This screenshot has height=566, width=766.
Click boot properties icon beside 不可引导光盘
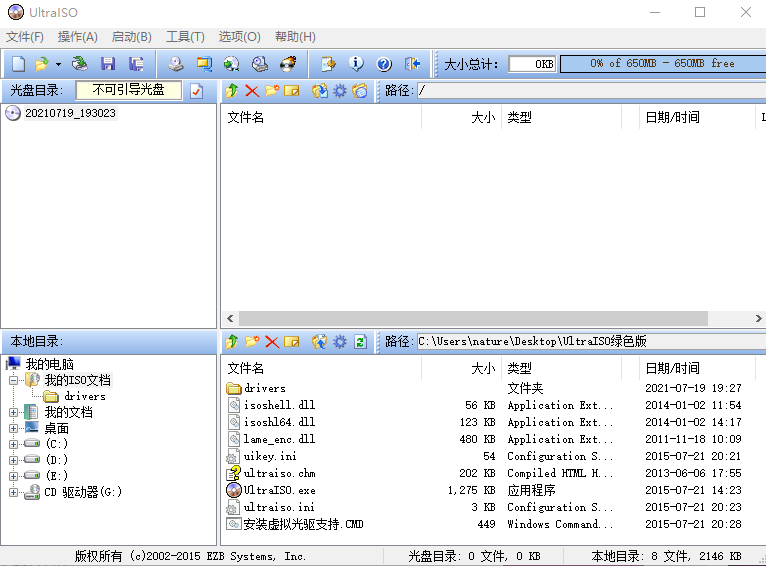197,91
